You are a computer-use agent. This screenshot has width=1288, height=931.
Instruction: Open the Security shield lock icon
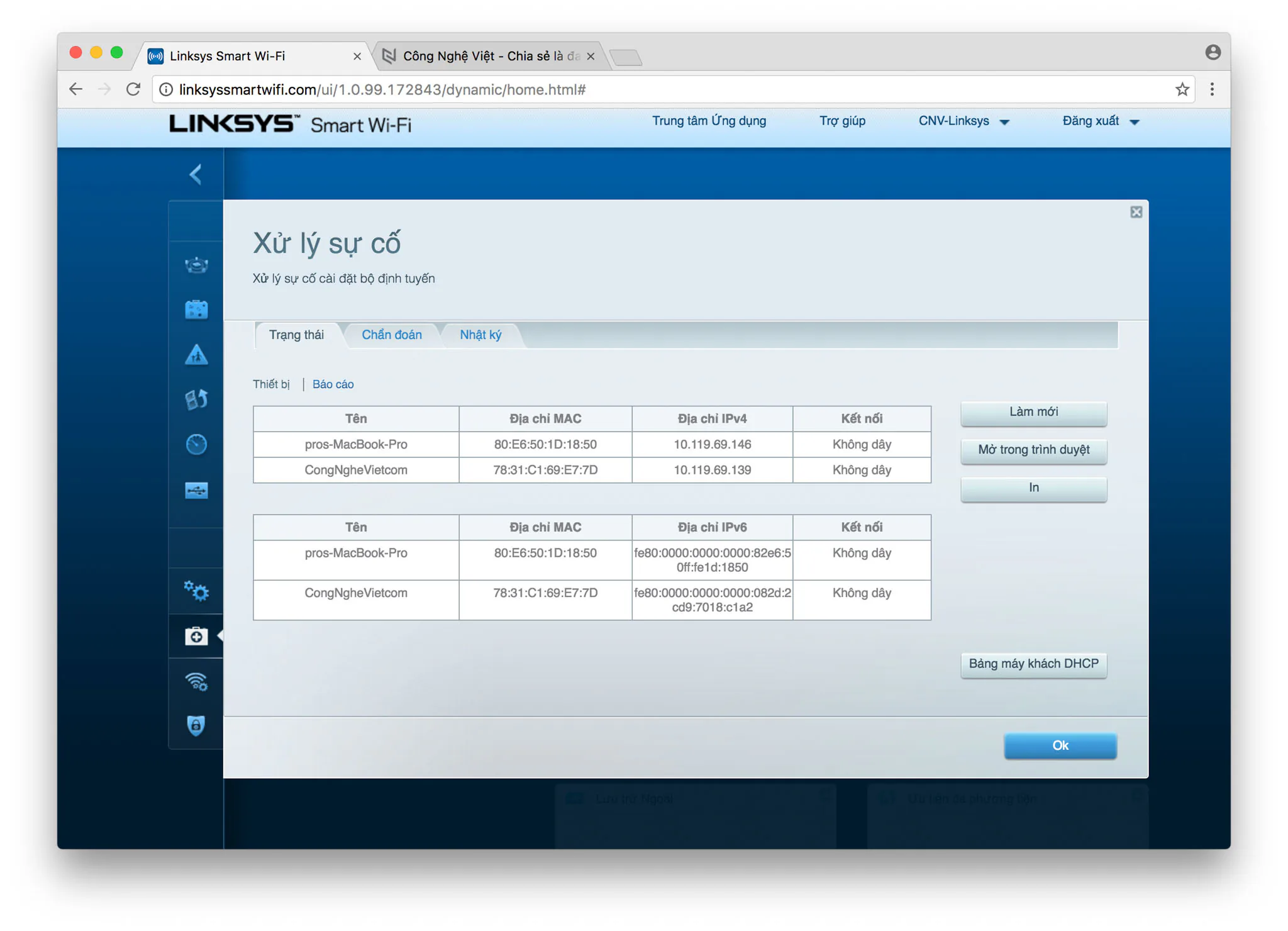(x=196, y=725)
